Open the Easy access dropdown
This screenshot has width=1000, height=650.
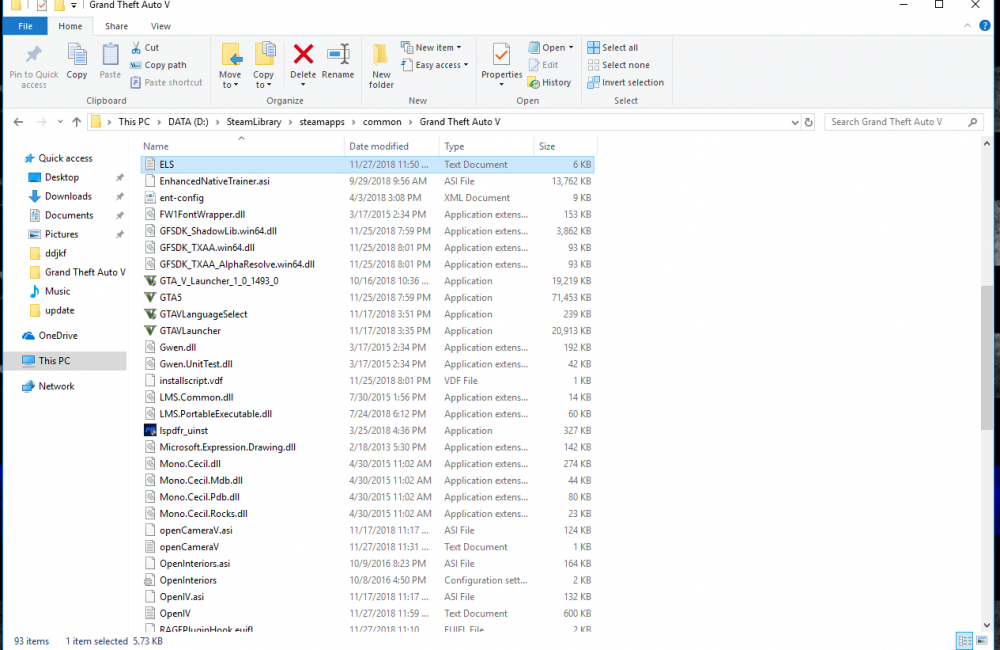pos(434,65)
